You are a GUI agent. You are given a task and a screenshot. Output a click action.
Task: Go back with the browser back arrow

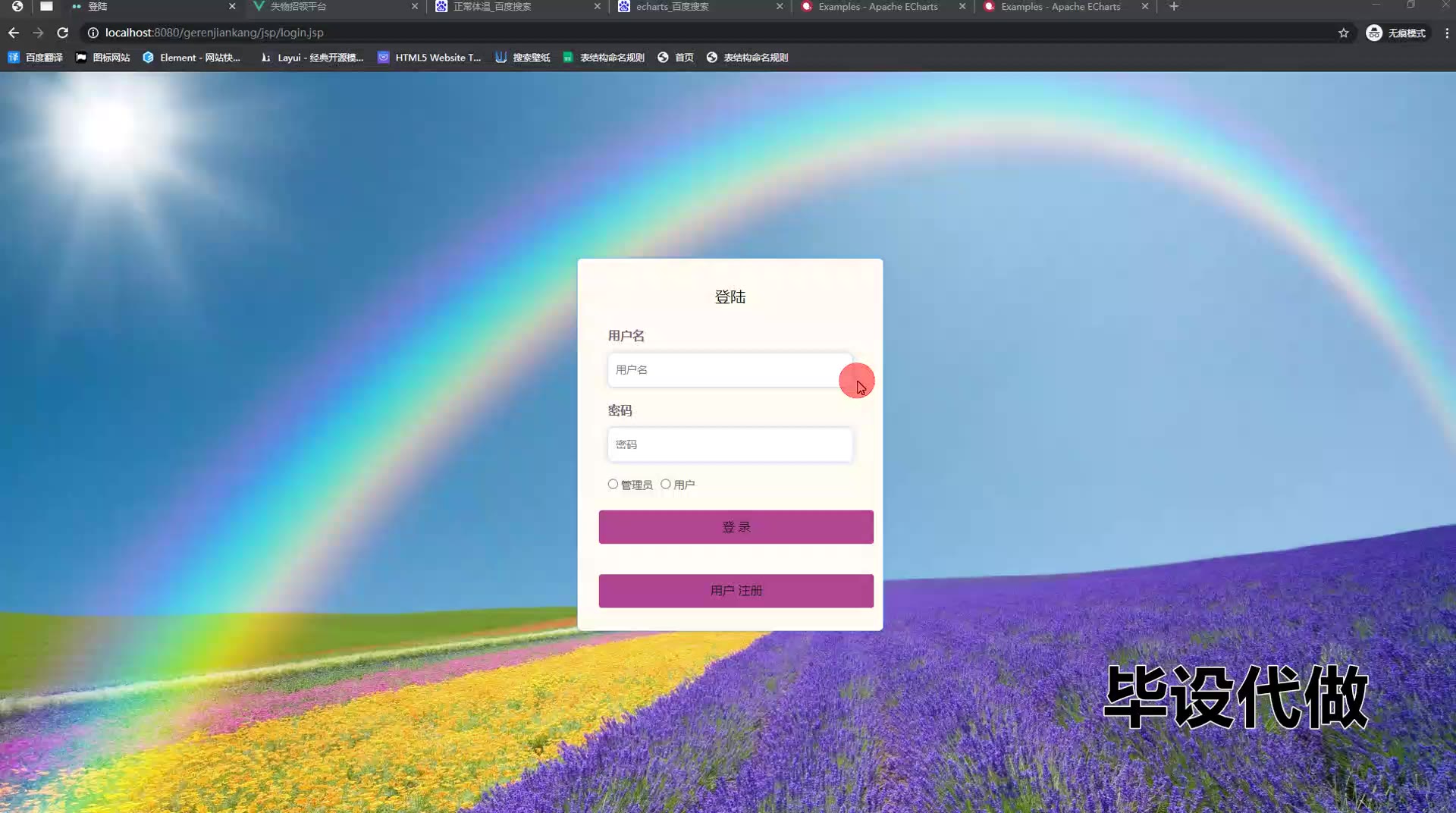coord(14,33)
